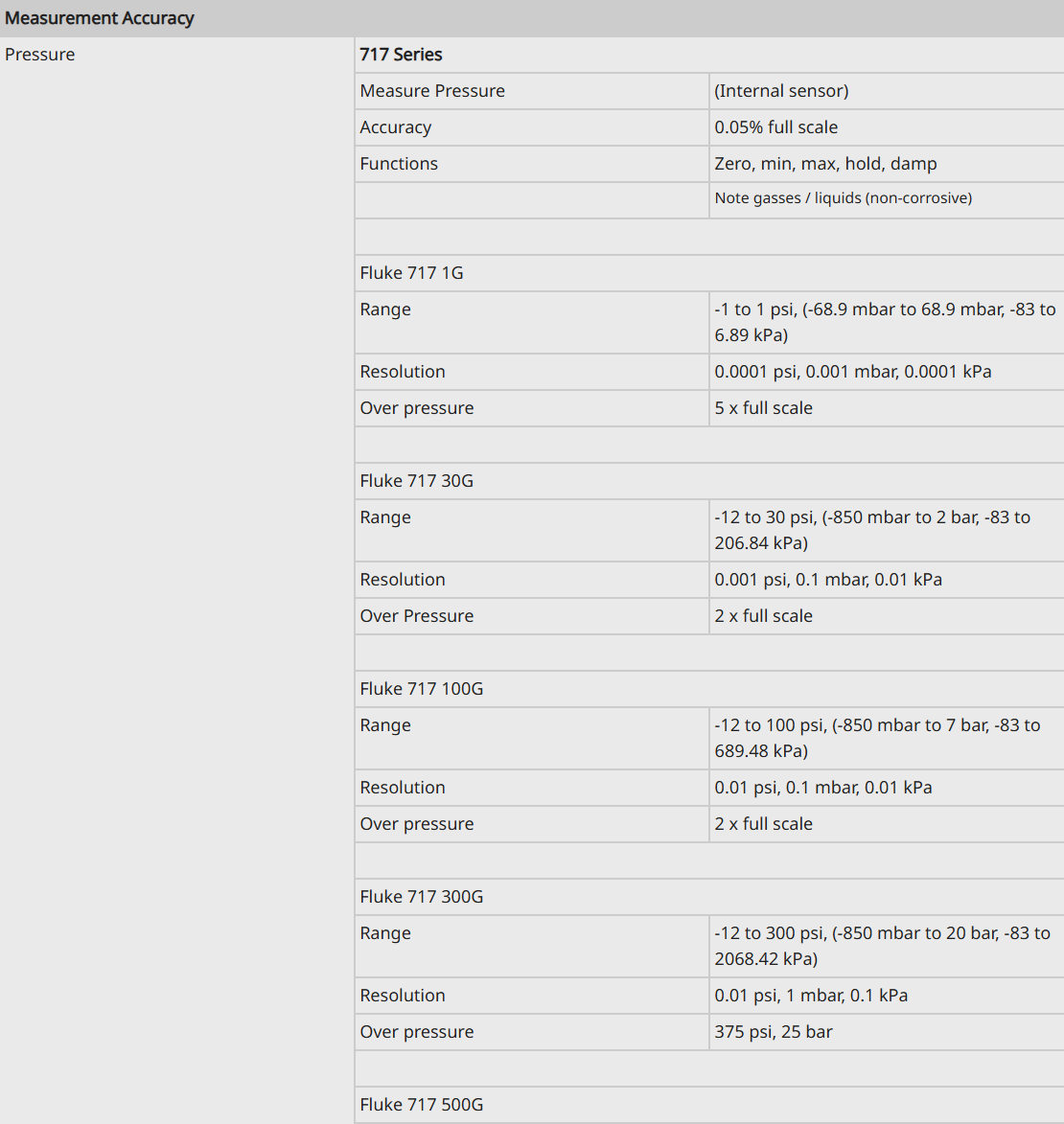The height and width of the screenshot is (1124, 1064).
Task: Click the 0.05% full scale accuracy value
Action: point(775,127)
